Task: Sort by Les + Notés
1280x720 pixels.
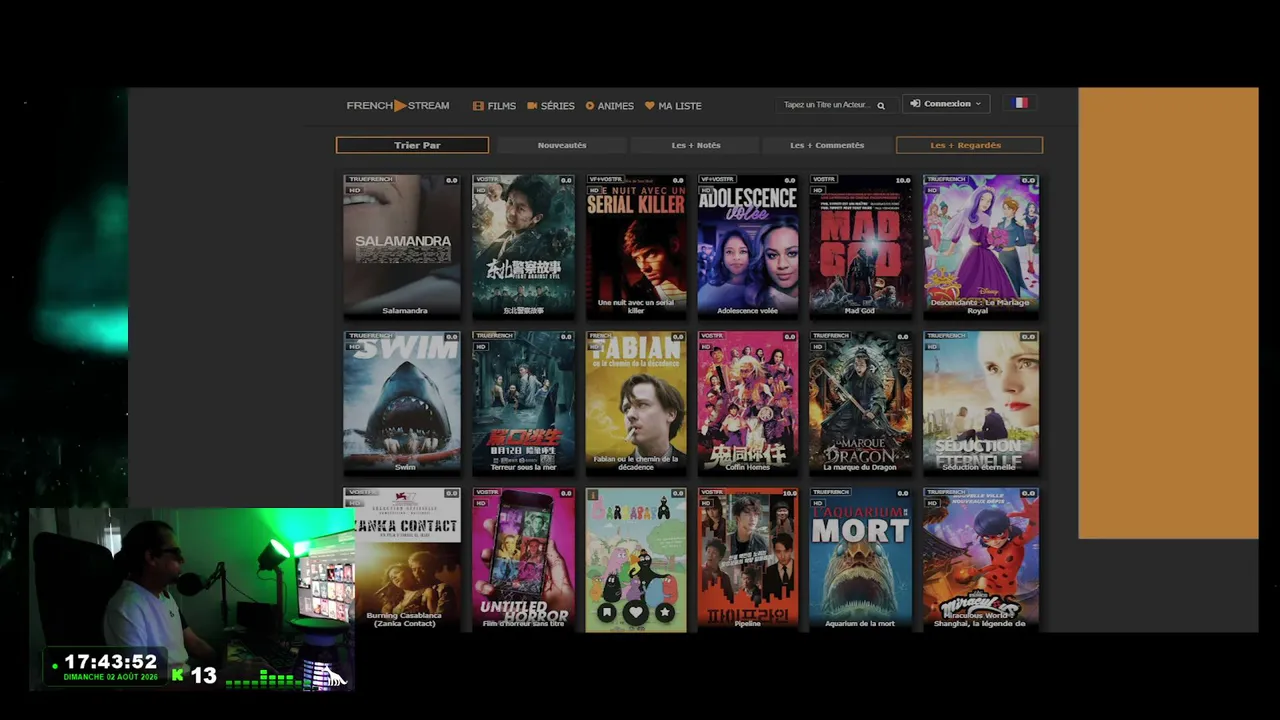Action: 696,145
